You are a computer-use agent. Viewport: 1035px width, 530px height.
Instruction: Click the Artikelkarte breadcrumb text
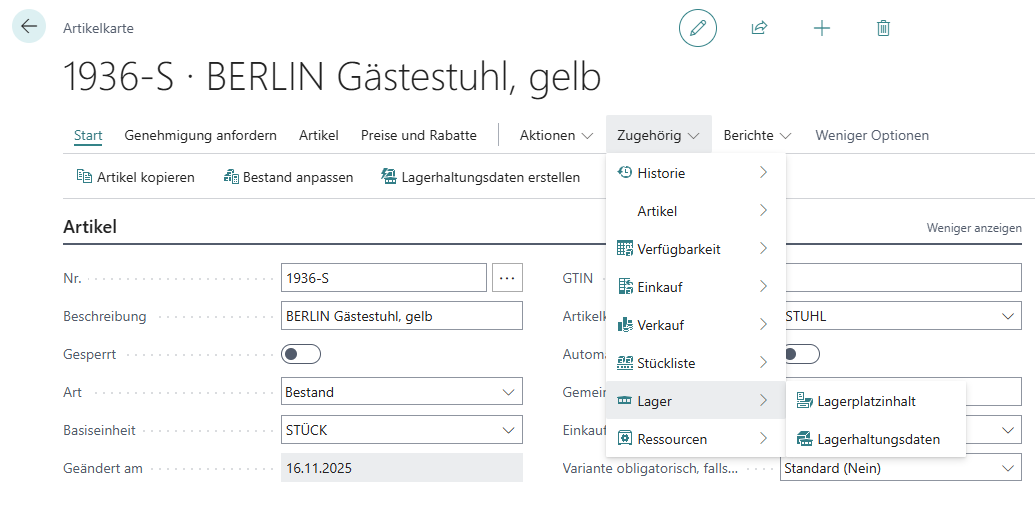pos(98,28)
